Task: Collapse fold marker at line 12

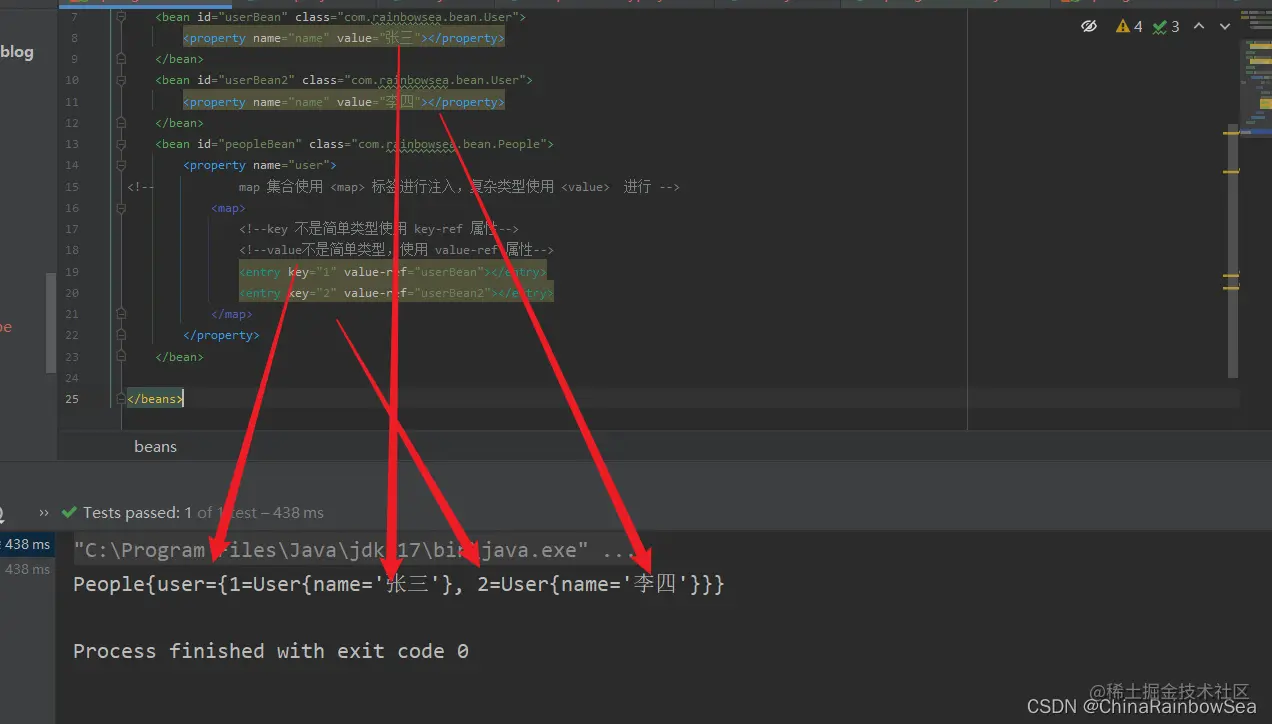Action: tap(121, 123)
